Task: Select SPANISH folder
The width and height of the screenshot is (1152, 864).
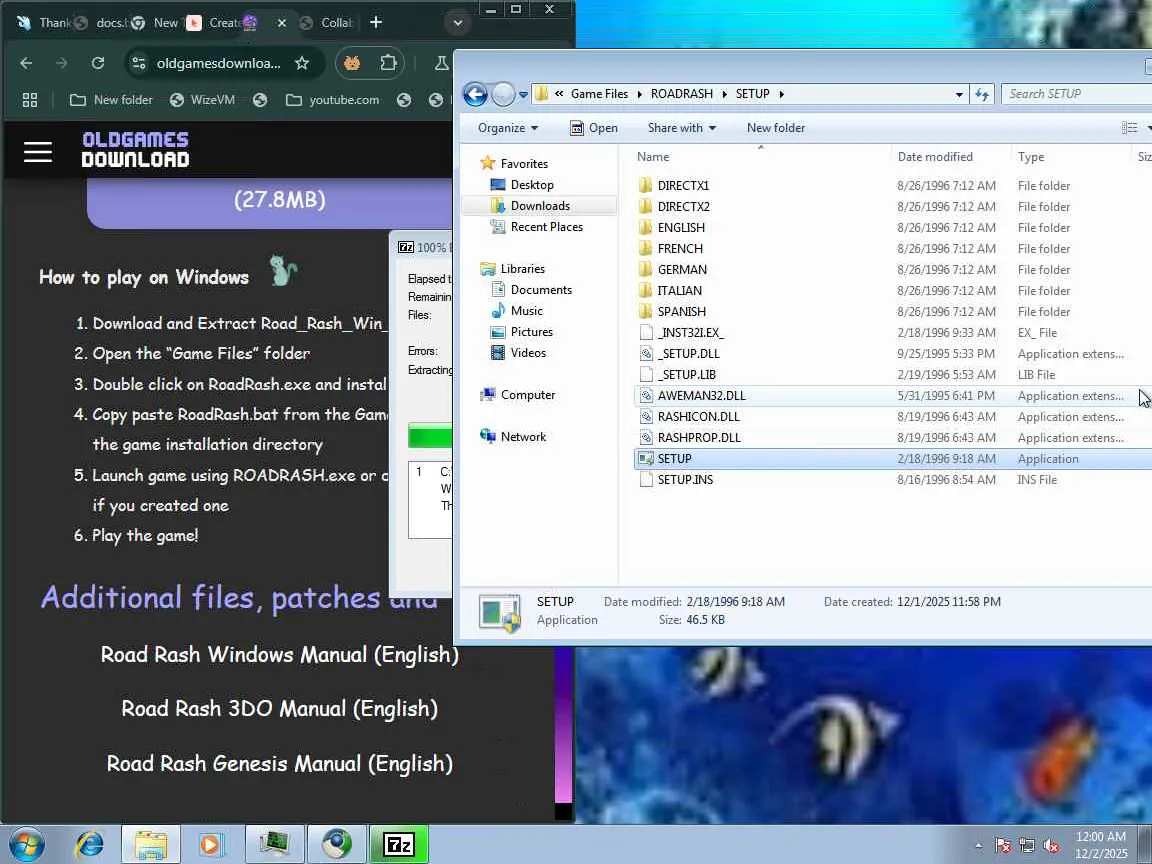Action: click(x=681, y=312)
